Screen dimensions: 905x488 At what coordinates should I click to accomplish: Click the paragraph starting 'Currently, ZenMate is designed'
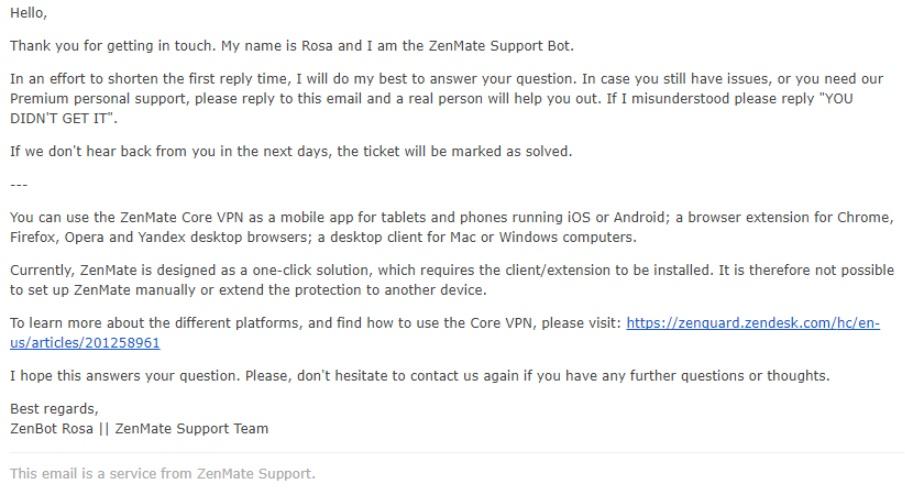pyautogui.click(x=452, y=280)
